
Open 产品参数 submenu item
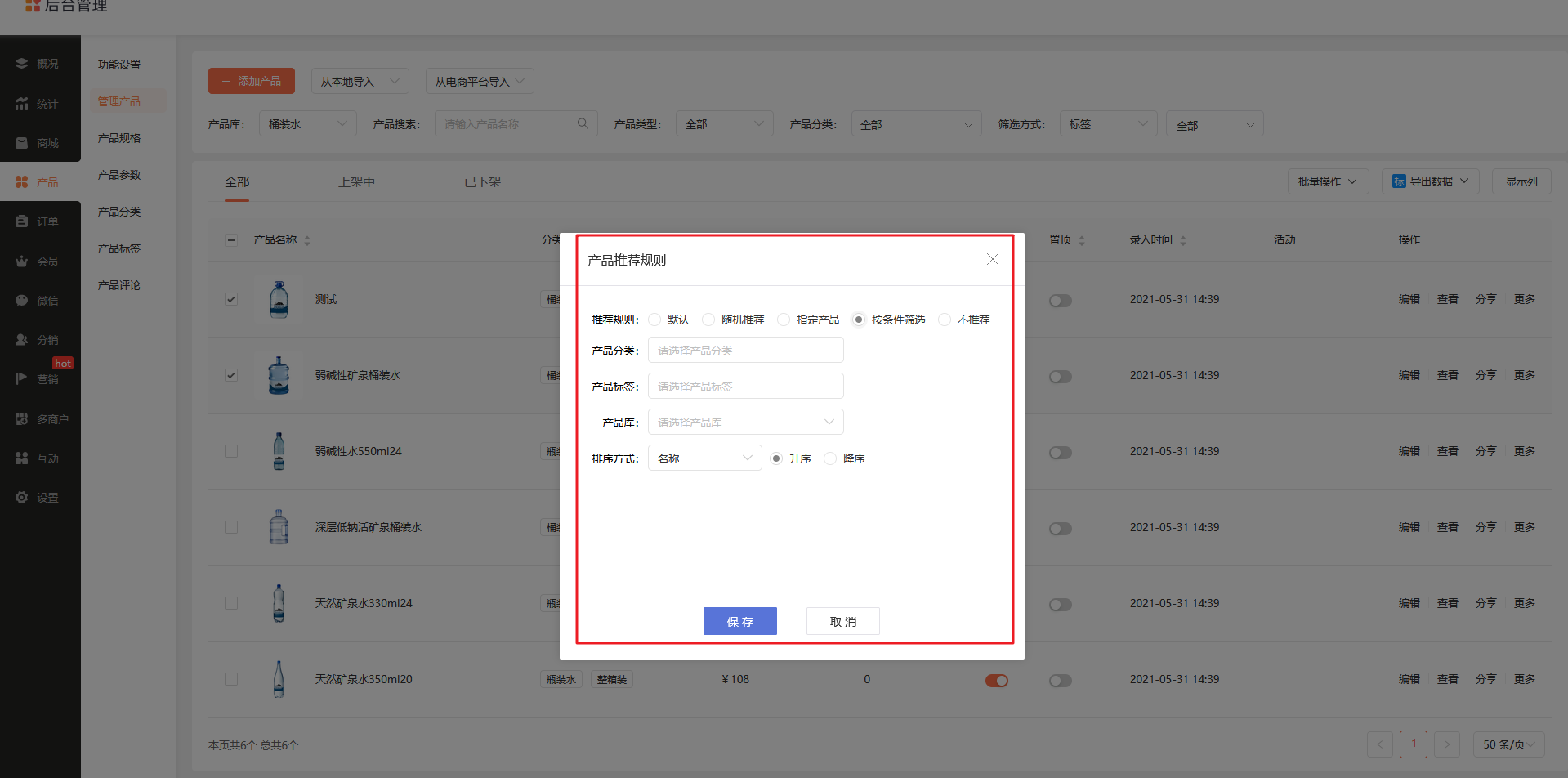pyautogui.click(x=119, y=175)
